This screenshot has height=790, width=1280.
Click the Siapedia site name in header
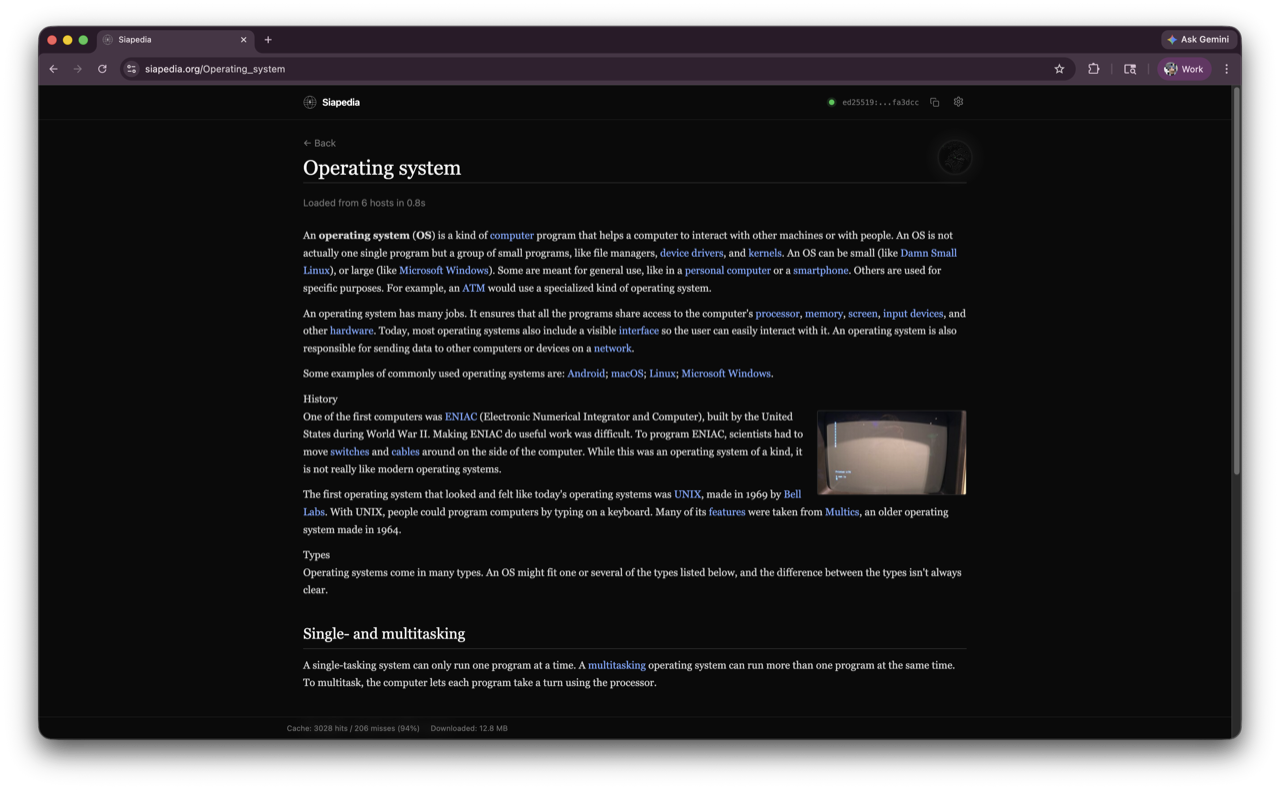tap(341, 102)
